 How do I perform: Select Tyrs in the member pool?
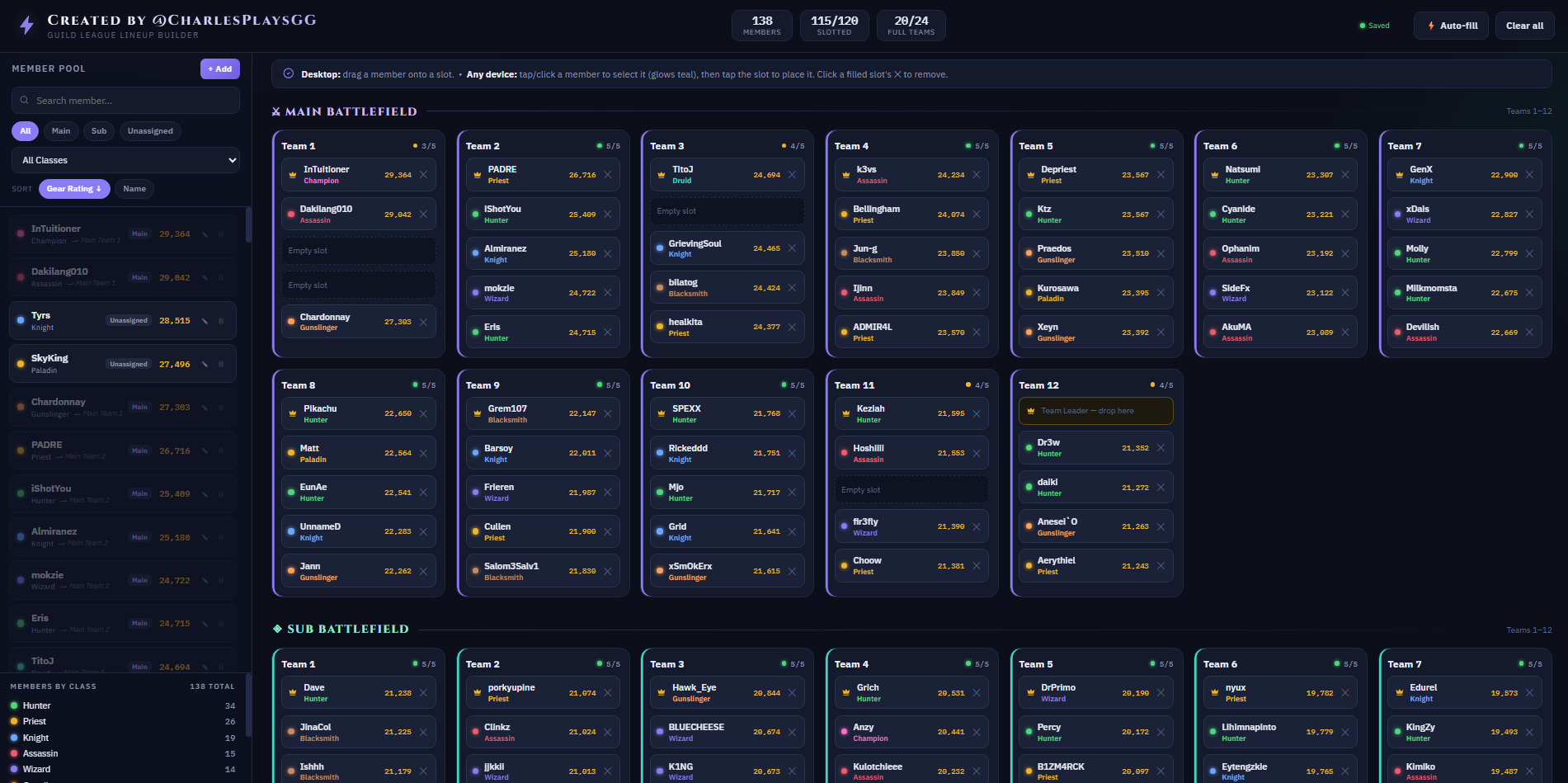pos(123,321)
